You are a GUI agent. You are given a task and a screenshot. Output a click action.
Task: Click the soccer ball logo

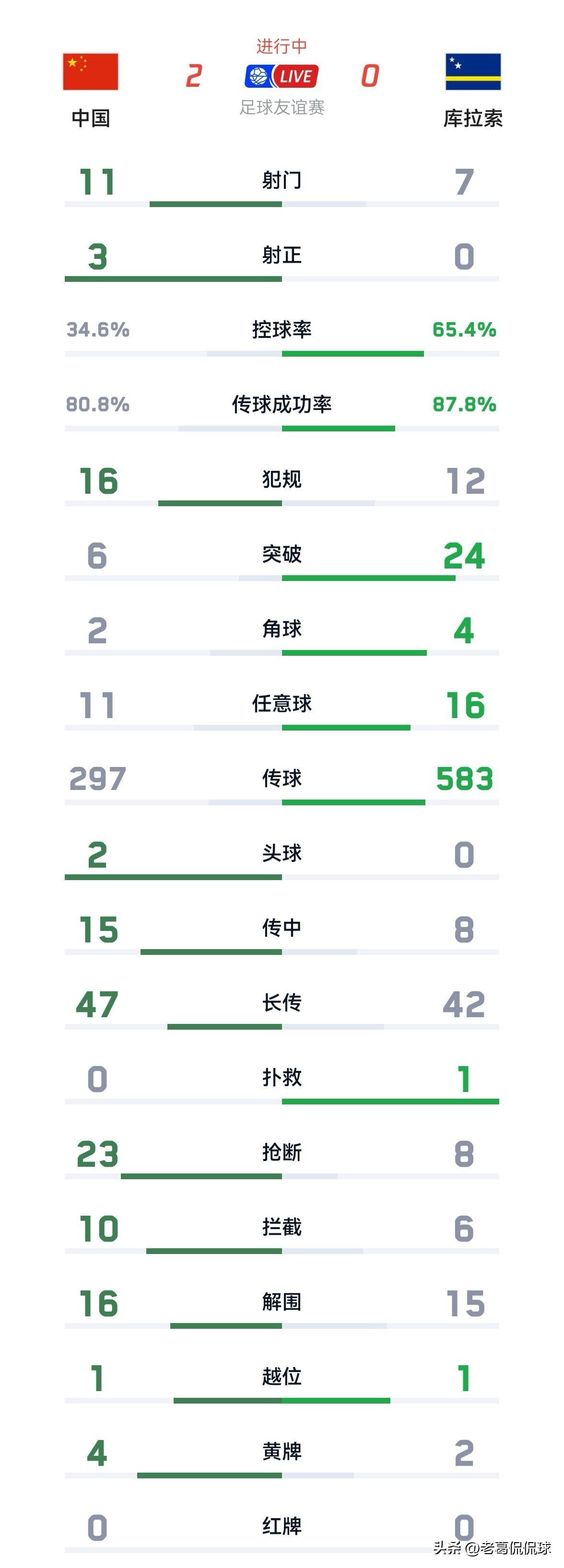(x=258, y=77)
